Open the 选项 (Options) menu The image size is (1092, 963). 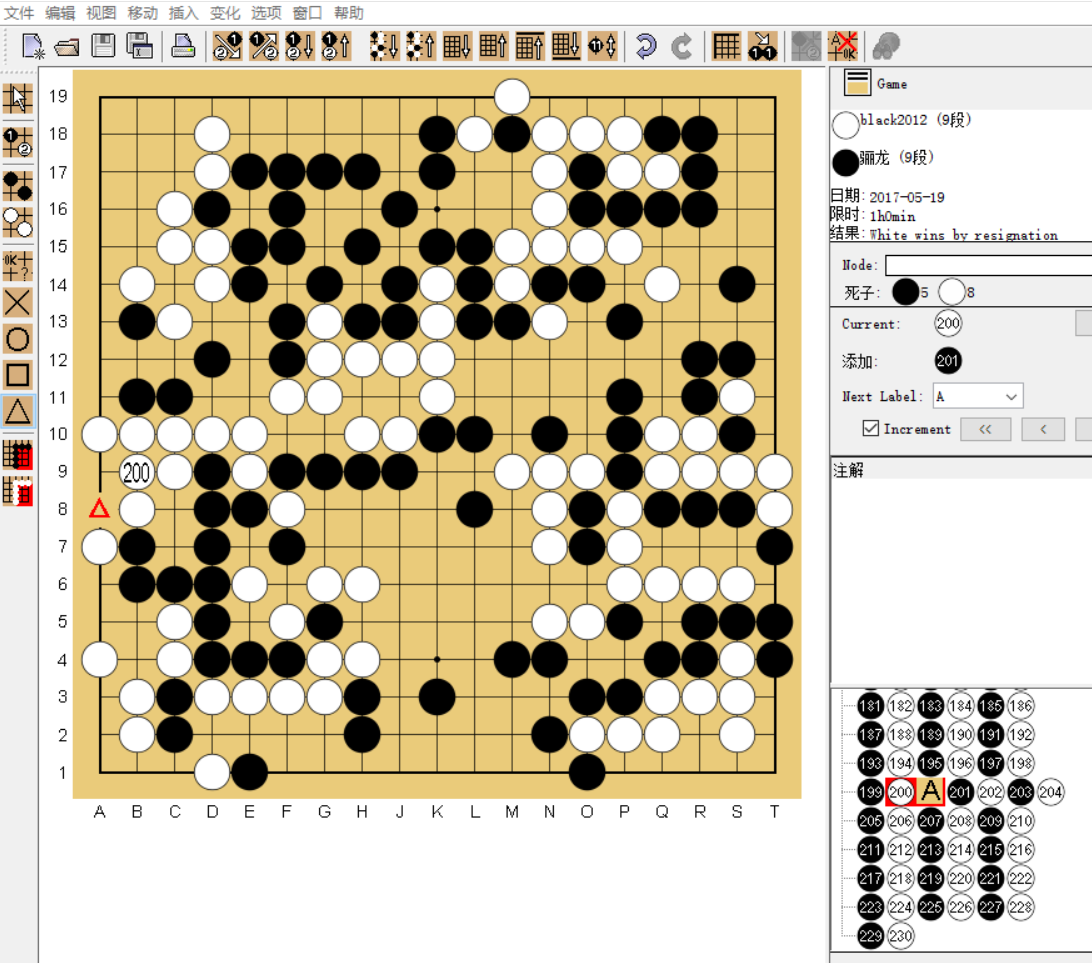pyautogui.click(x=266, y=13)
